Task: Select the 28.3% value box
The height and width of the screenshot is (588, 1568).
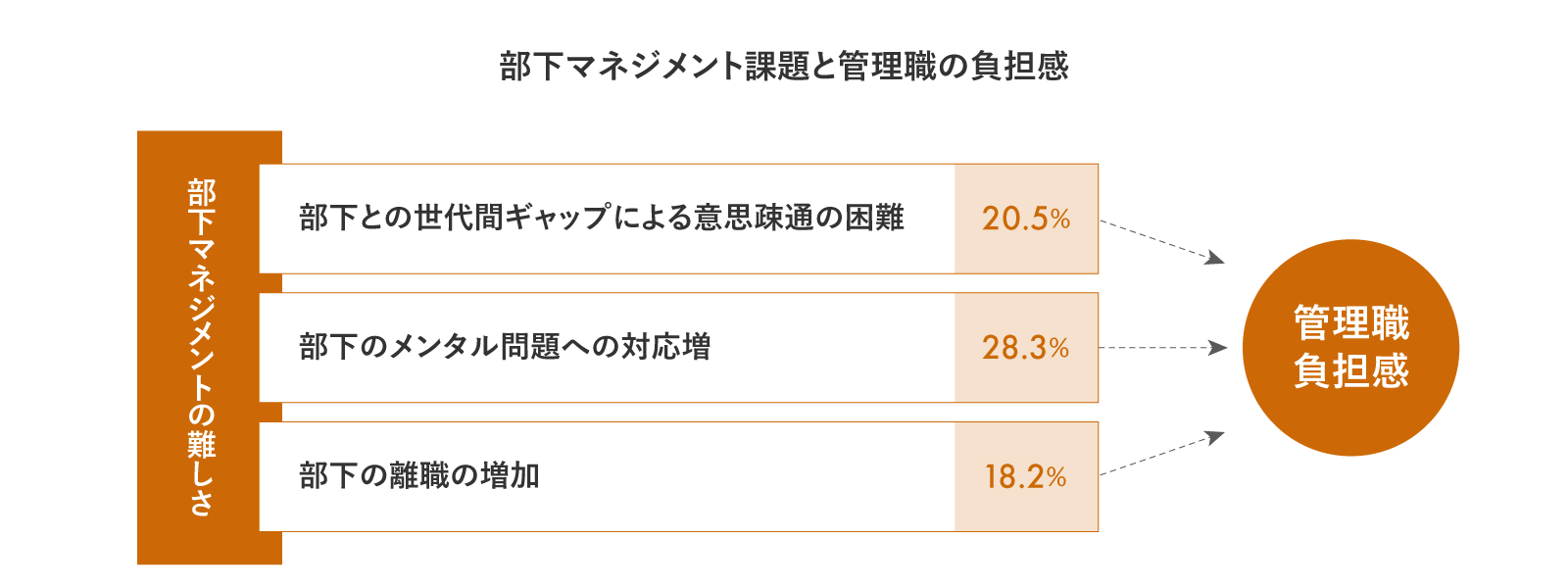Action: (1026, 348)
